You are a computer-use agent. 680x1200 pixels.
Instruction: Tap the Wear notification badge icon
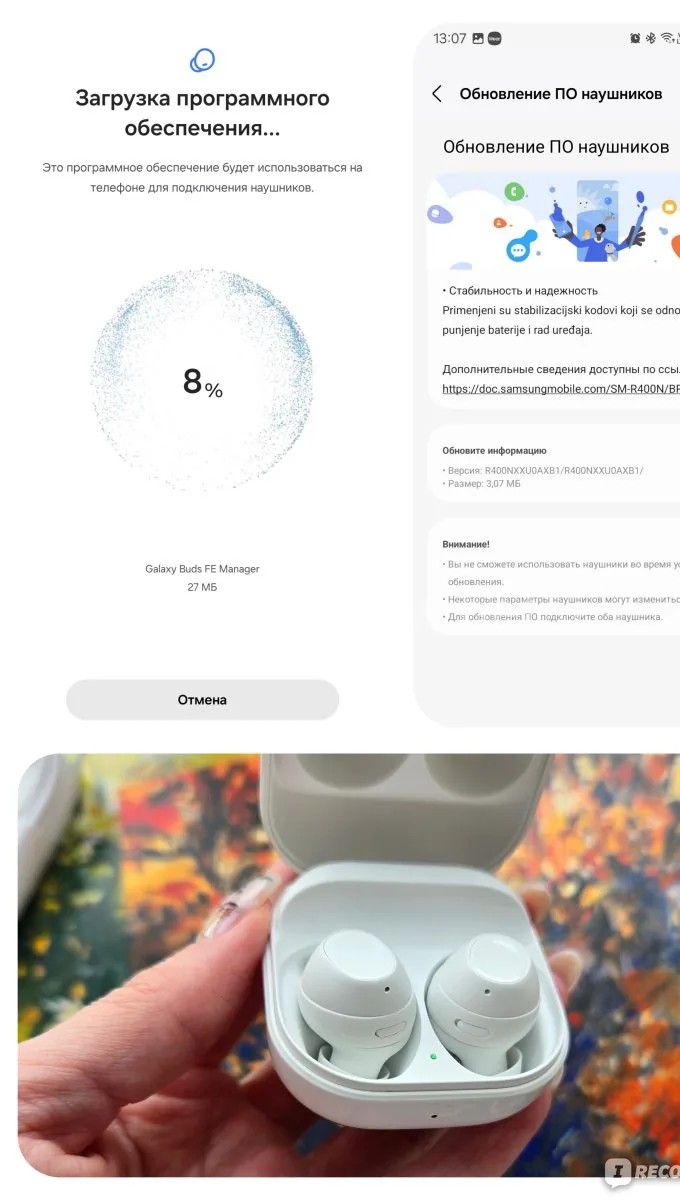click(494, 38)
